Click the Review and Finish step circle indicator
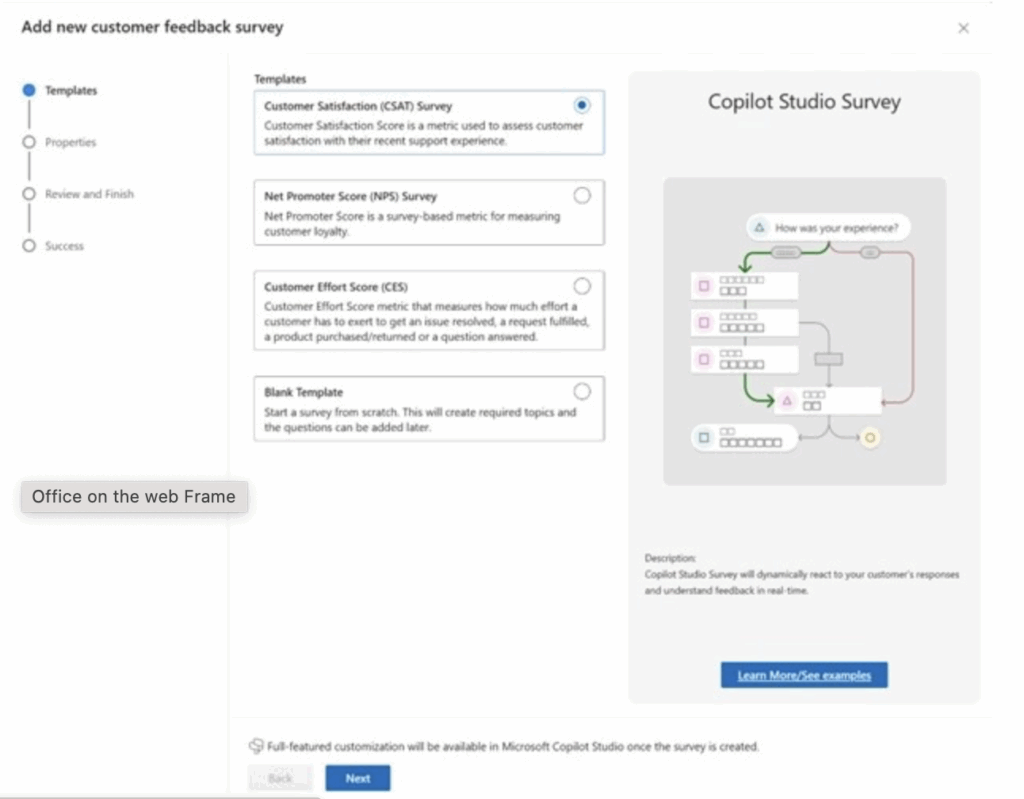The width and height of the screenshot is (1024, 799). tap(29, 194)
